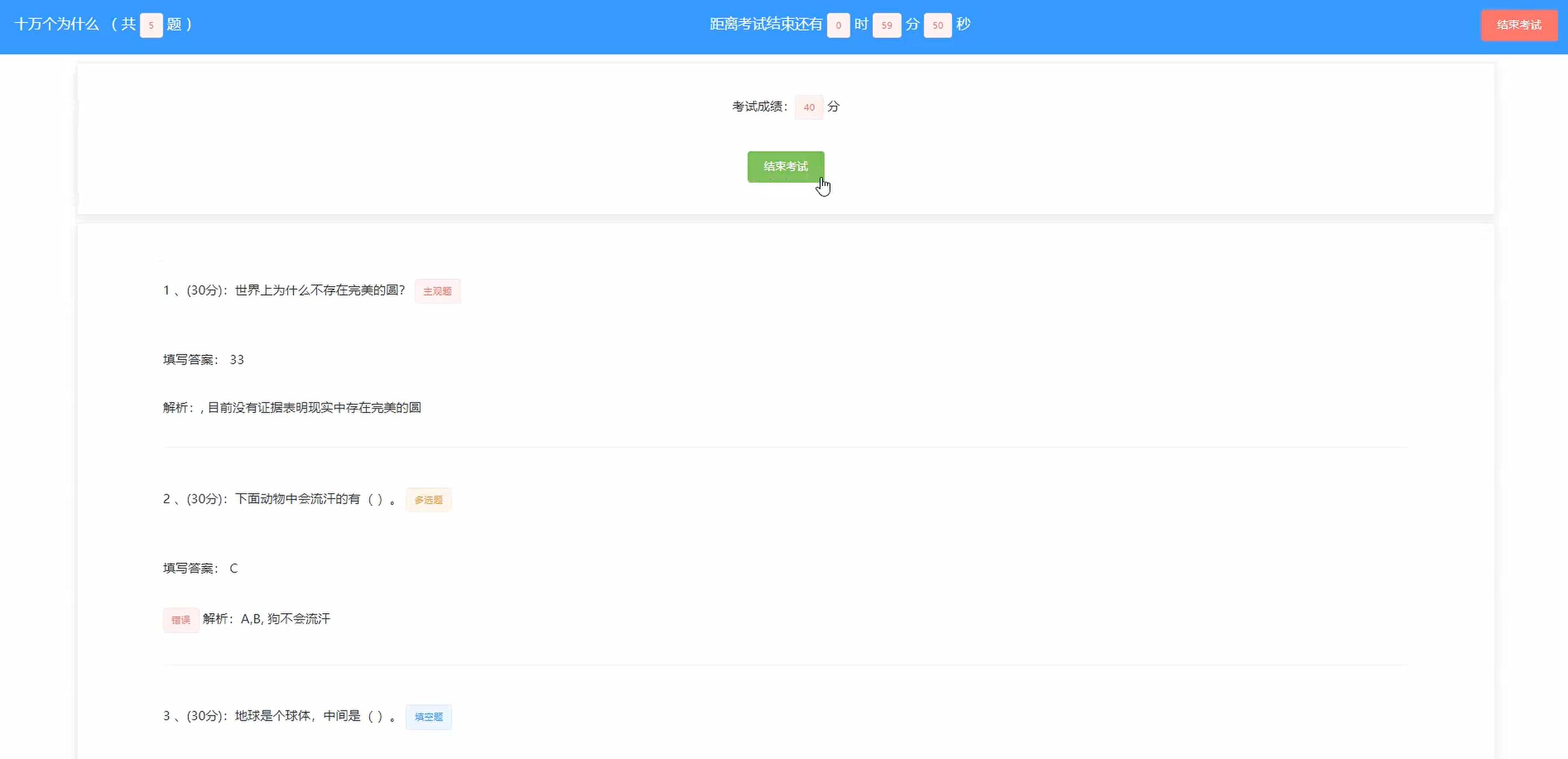
Task: Click the seconds countdown box showing 50
Action: pyautogui.click(x=937, y=26)
